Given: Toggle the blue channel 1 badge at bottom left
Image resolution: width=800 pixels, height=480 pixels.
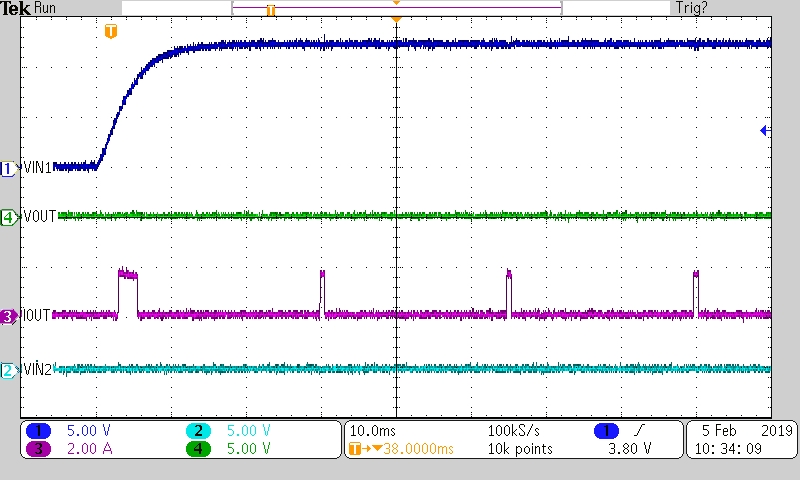Looking at the screenshot, I should click(x=41, y=430).
